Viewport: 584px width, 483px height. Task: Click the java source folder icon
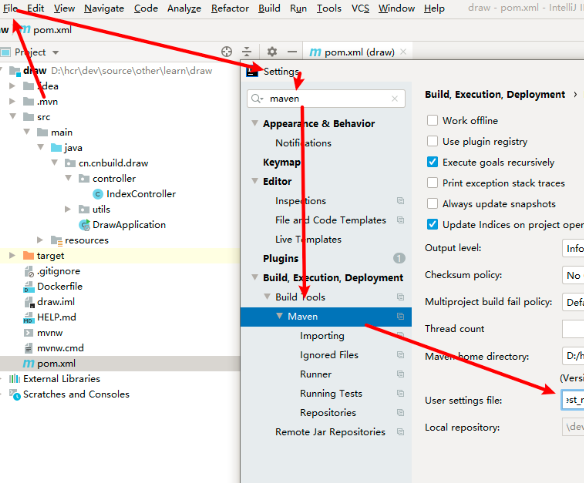click(56, 148)
